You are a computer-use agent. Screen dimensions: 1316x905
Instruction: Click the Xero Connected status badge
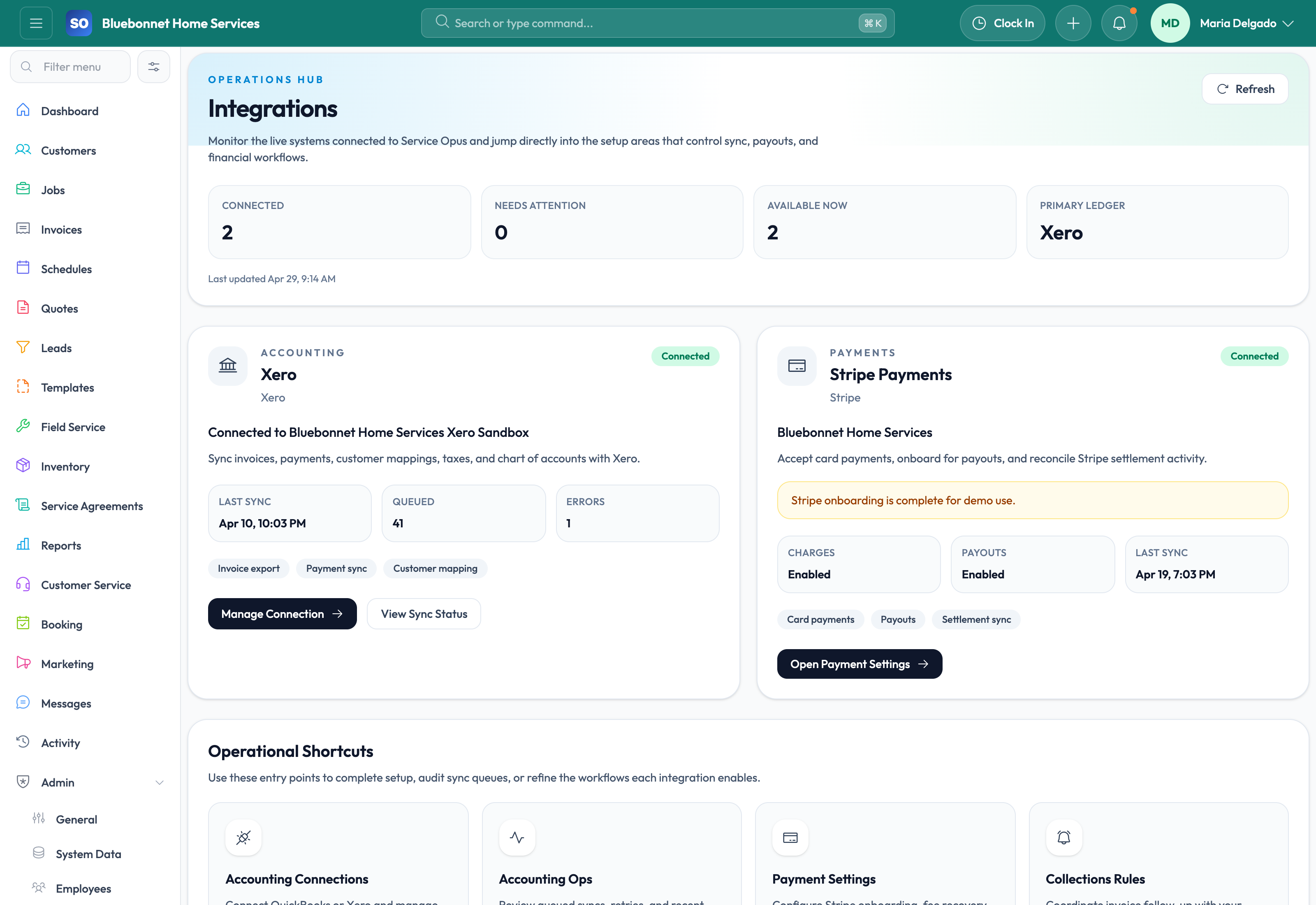[685, 356]
